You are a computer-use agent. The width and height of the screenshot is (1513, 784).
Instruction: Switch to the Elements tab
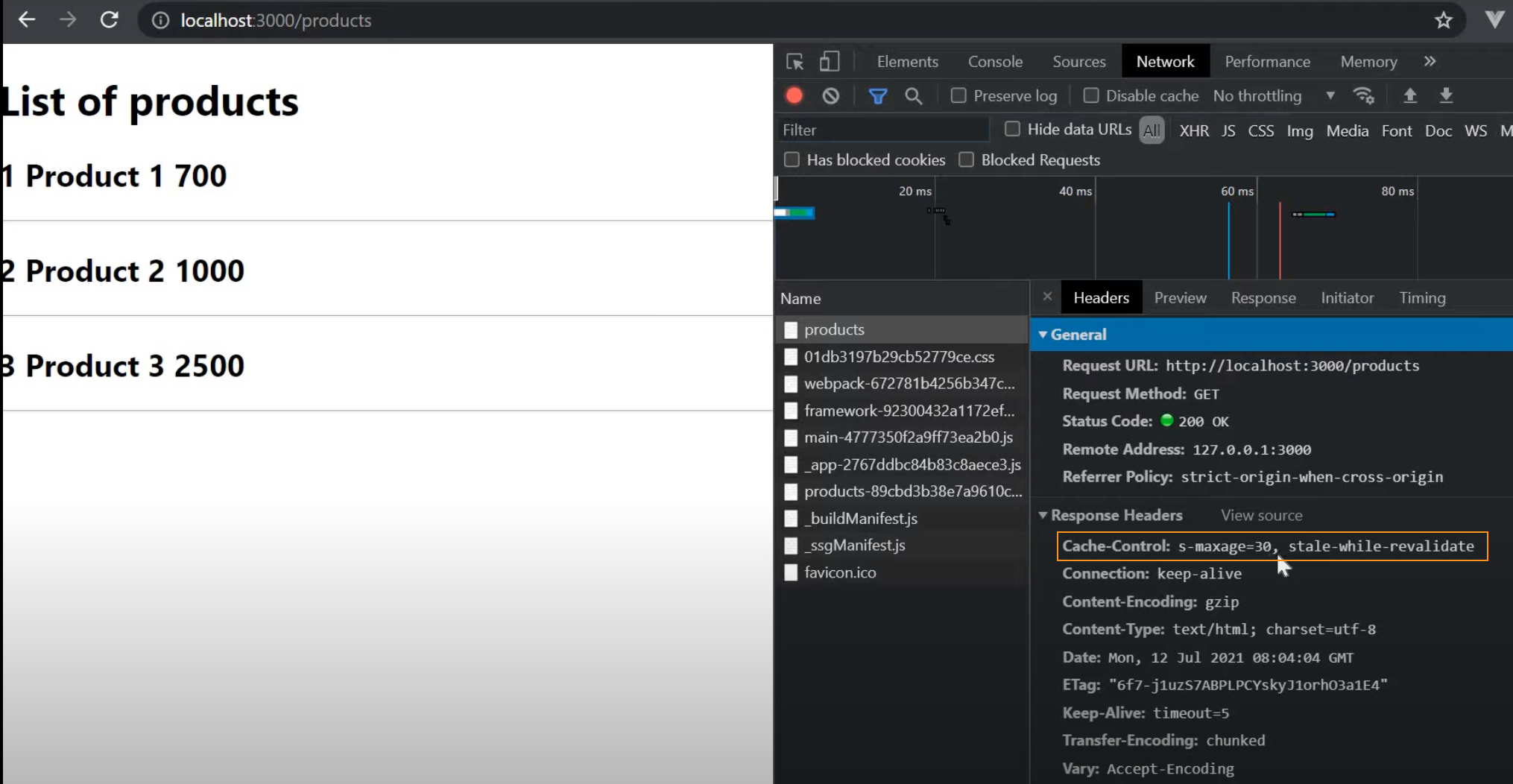(x=907, y=62)
